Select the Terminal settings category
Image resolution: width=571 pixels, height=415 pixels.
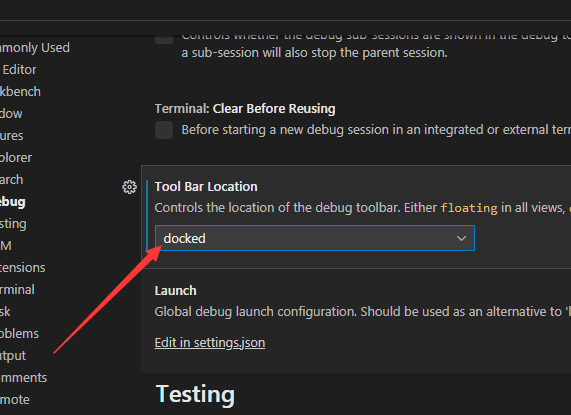point(17,290)
